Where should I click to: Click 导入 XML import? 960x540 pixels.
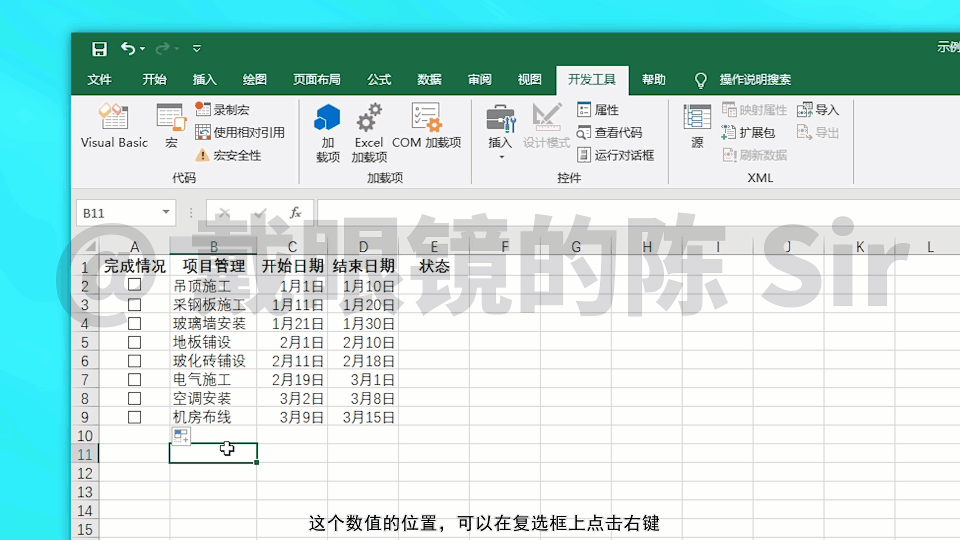817,110
